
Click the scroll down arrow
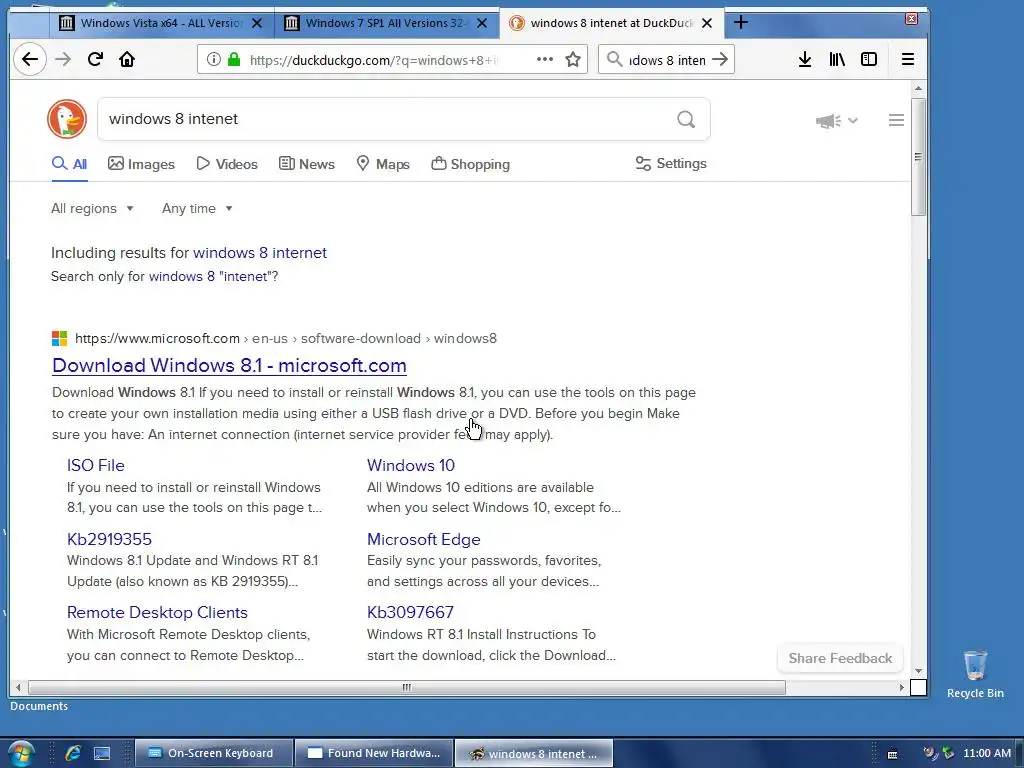pos(918,671)
